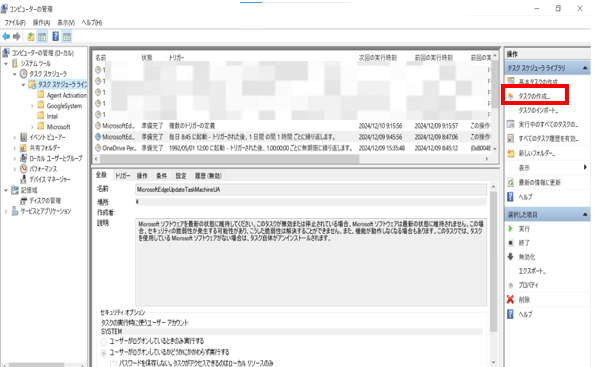The width and height of the screenshot is (594, 367).
Task: Select the タスク スケジューラ clock node
Action: click(x=48, y=74)
